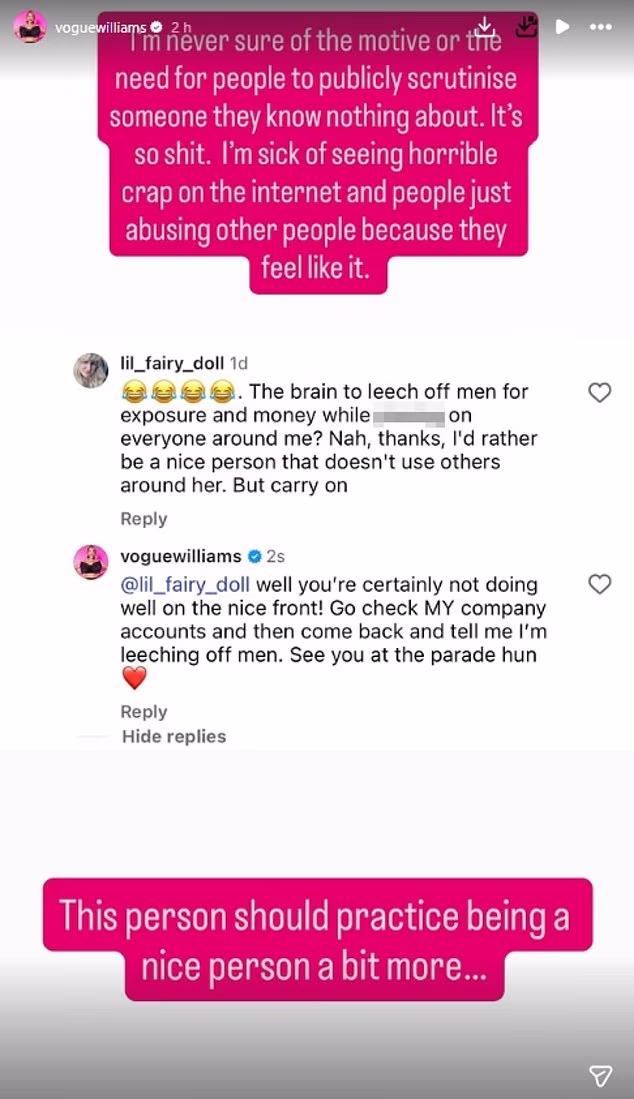Screen dimensions: 634x1099
Task: Like lil_fairy_doll's comment with the heart
Action: pyautogui.click(x=599, y=393)
